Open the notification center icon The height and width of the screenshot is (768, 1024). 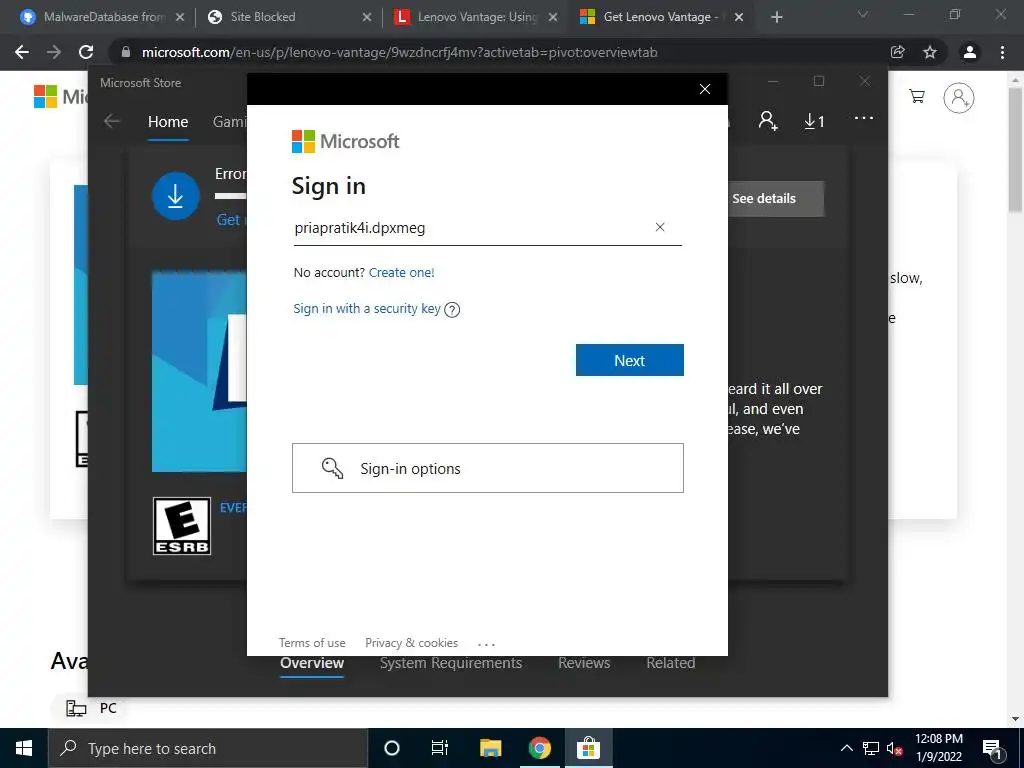pyautogui.click(x=993, y=748)
